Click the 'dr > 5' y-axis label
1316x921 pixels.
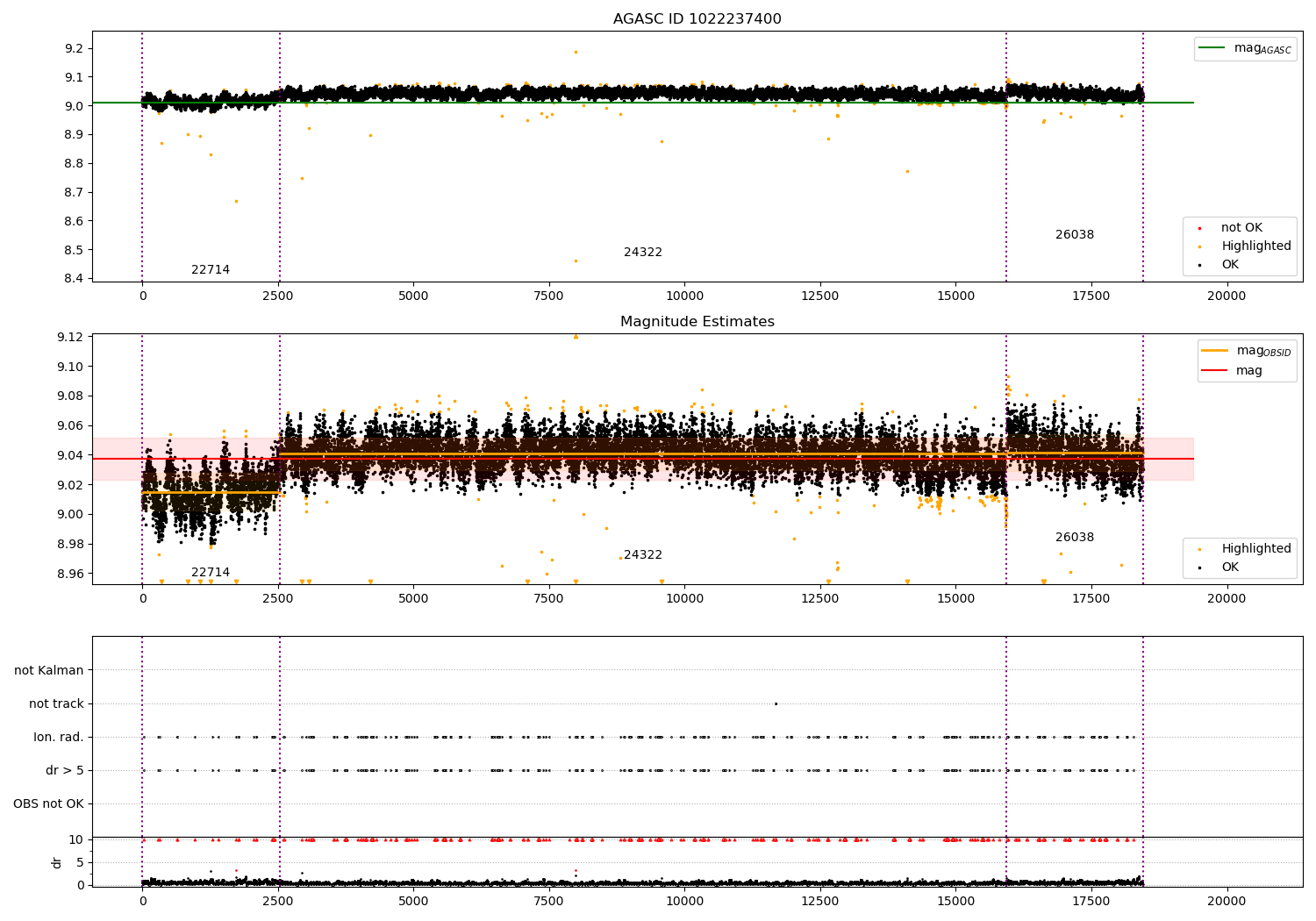click(x=65, y=771)
